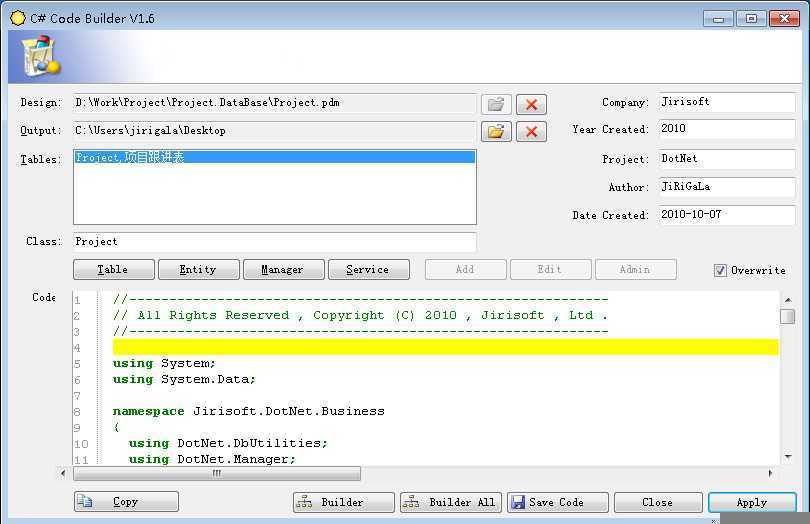Click the vertical scrollbar thumb in code area
This screenshot has height=524, width=810.
[787, 316]
